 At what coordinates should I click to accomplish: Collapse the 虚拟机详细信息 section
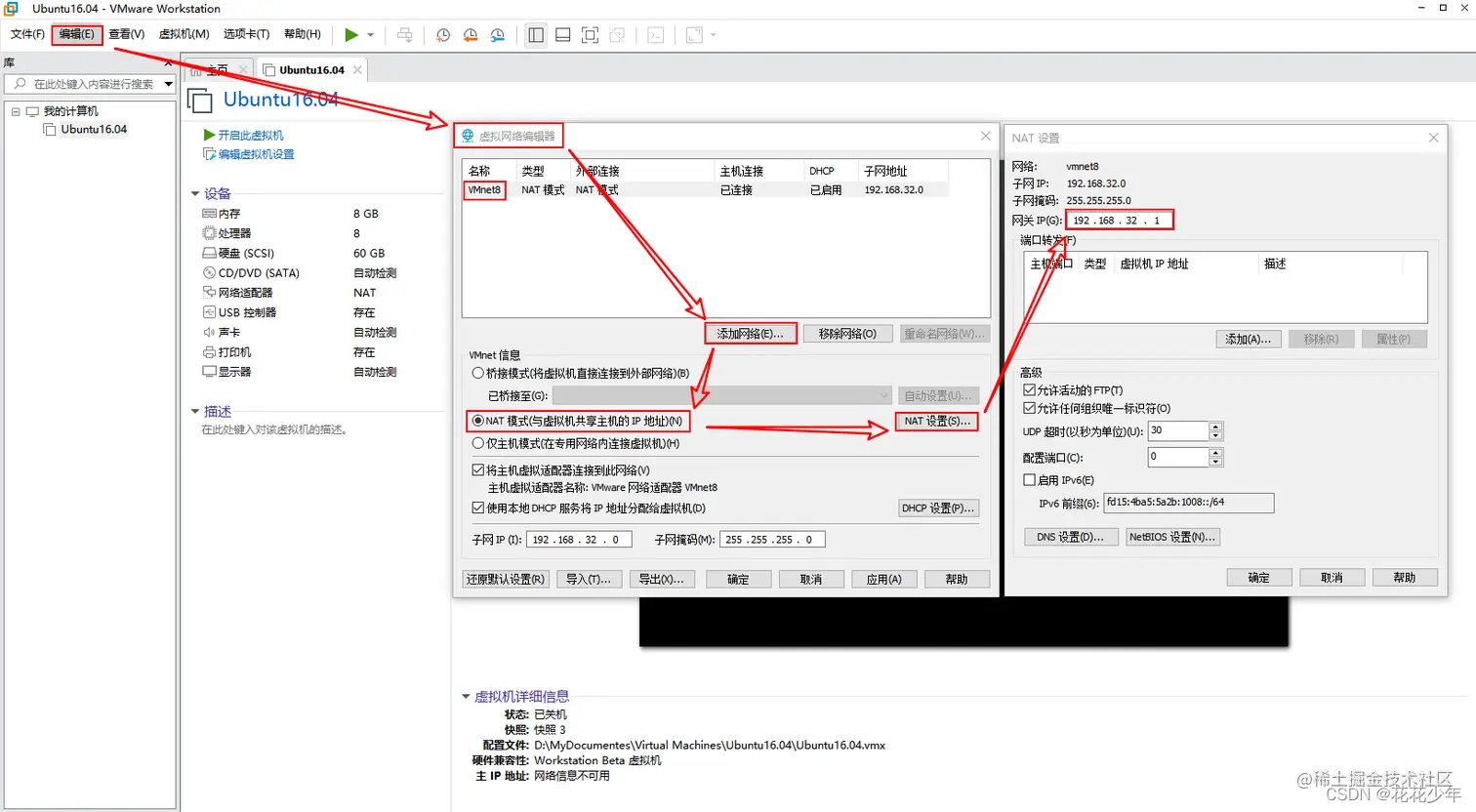pos(466,697)
